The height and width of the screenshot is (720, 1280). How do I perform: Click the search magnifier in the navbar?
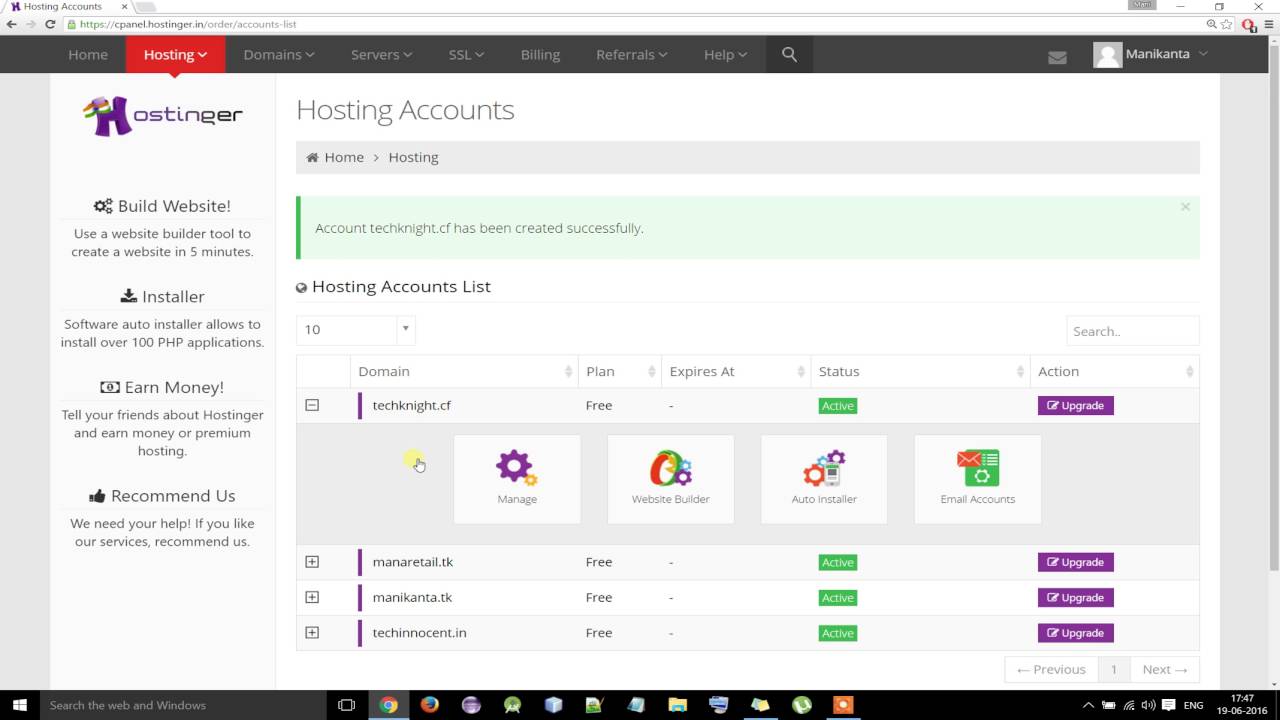click(x=790, y=54)
